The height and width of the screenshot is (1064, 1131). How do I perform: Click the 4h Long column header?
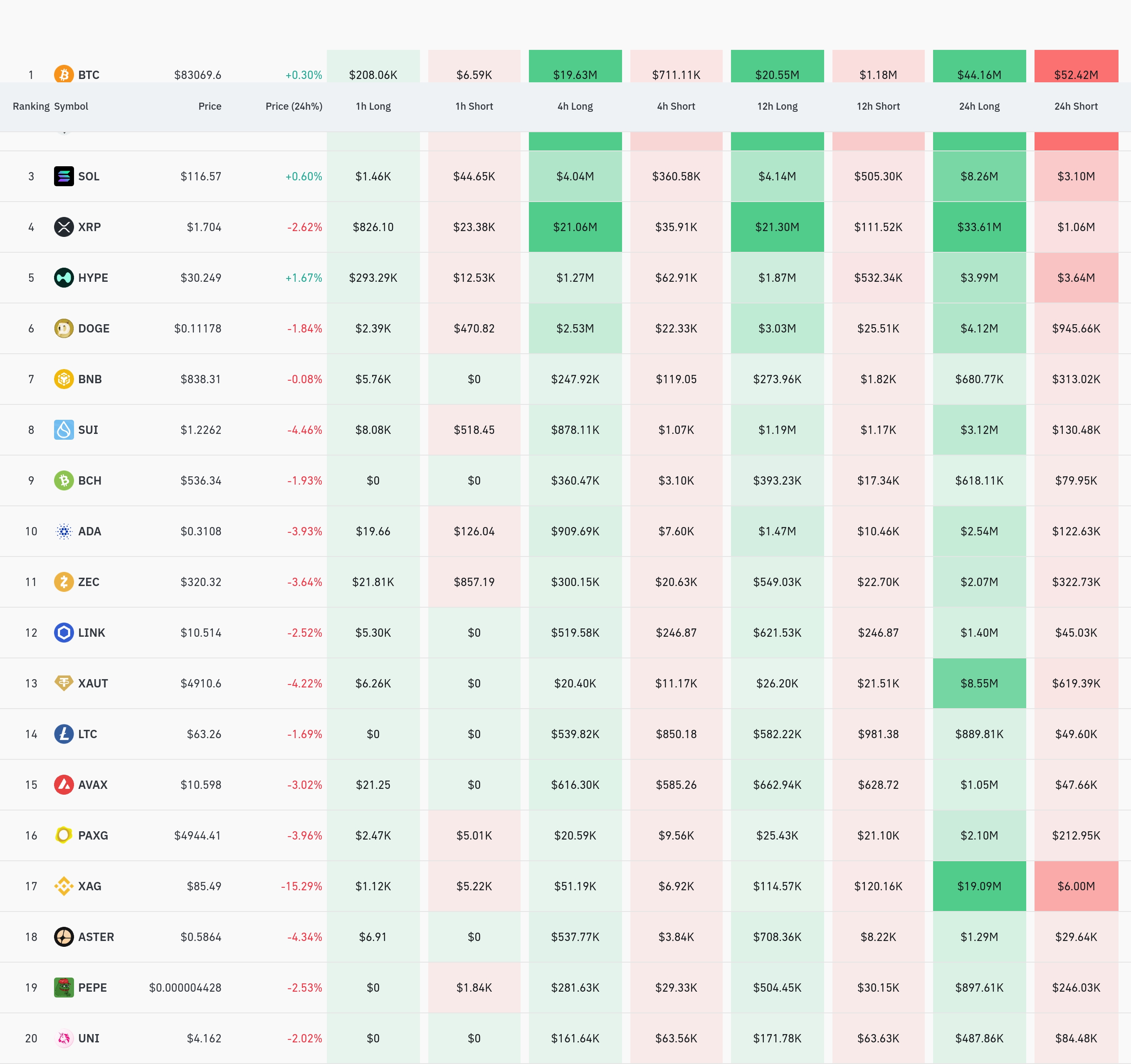575,106
